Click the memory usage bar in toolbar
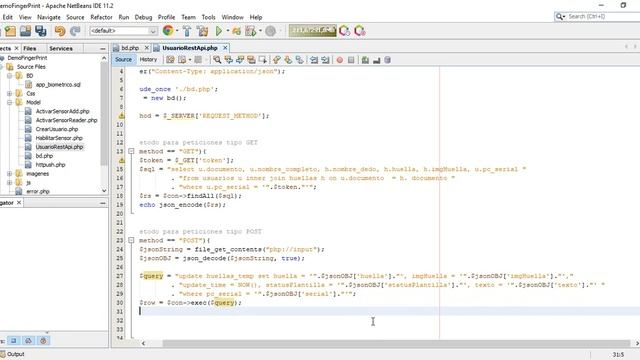This screenshot has width=640, height=360. pyautogui.click(x=313, y=31)
